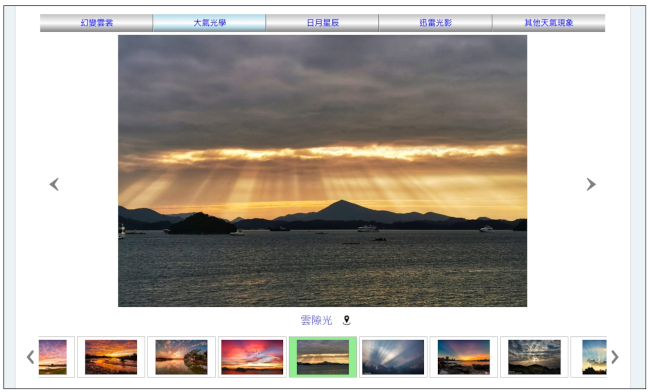This screenshot has width=650, height=392.
Task: Select the red-pink sky with birds thumbnail
Action: click(252, 357)
